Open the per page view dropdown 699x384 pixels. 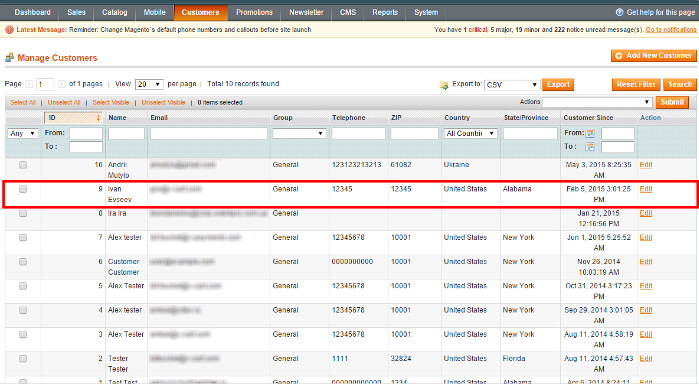tap(149, 84)
